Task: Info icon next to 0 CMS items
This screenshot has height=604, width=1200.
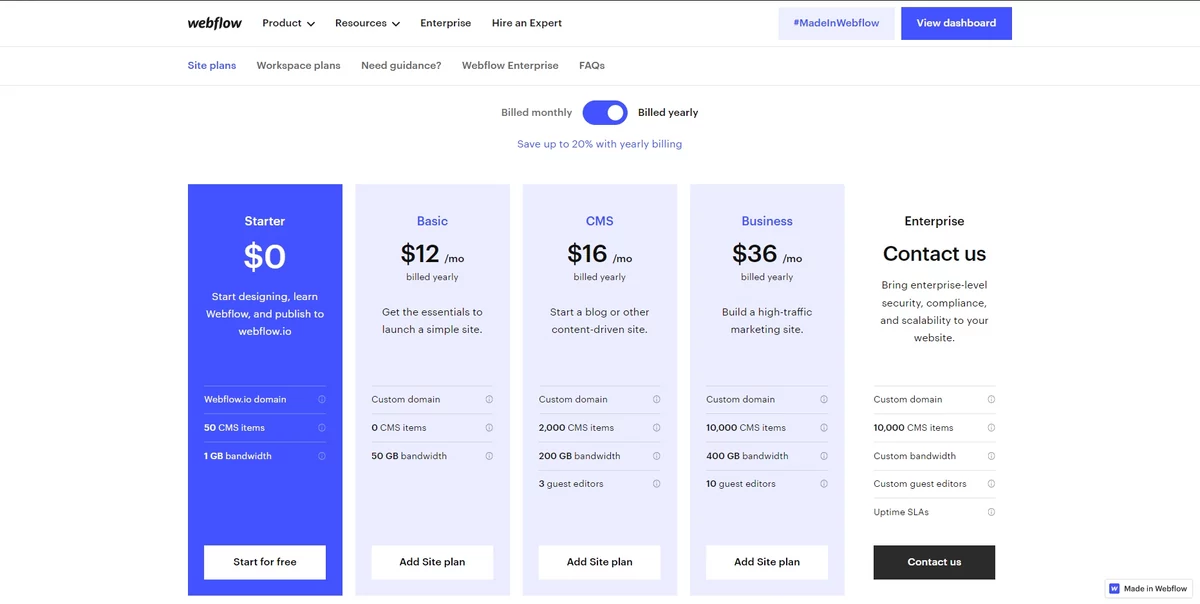Action: (x=489, y=427)
